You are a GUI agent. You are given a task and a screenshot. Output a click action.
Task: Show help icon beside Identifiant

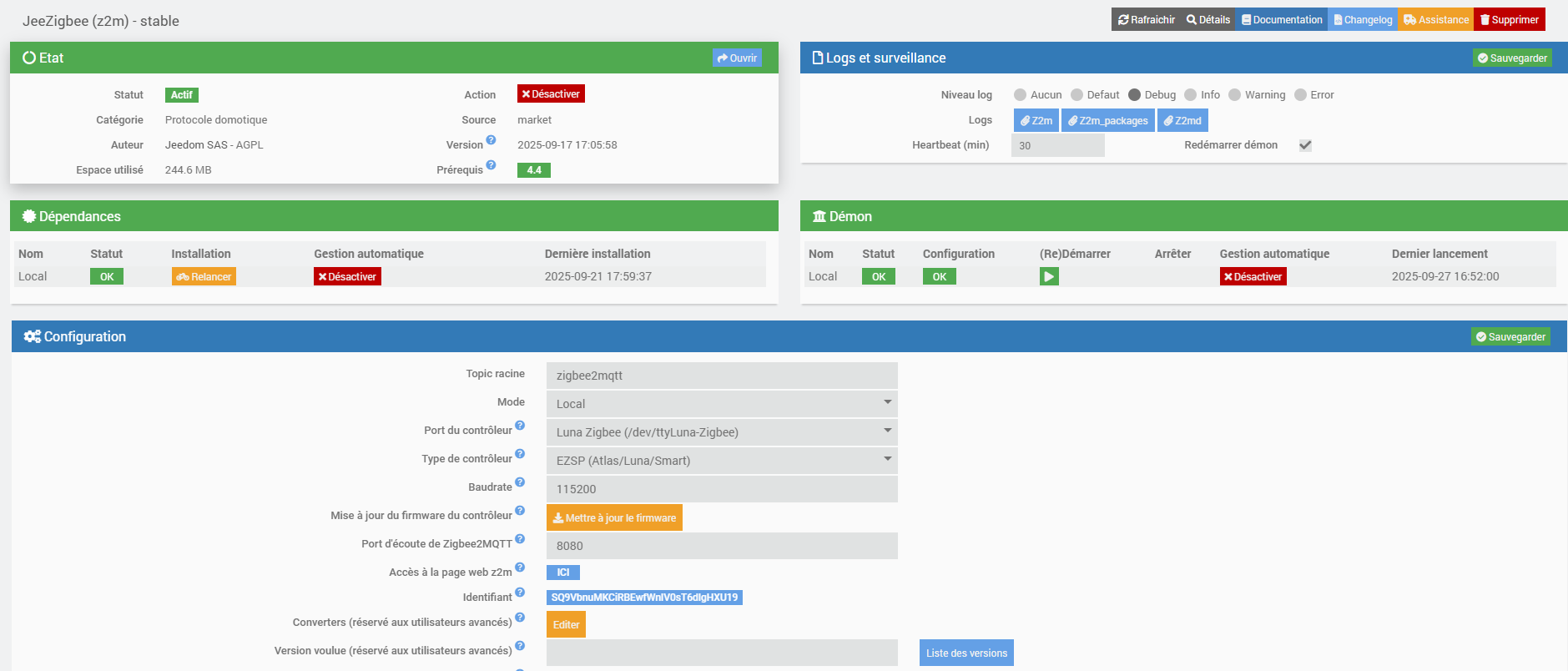click(520, 593)
